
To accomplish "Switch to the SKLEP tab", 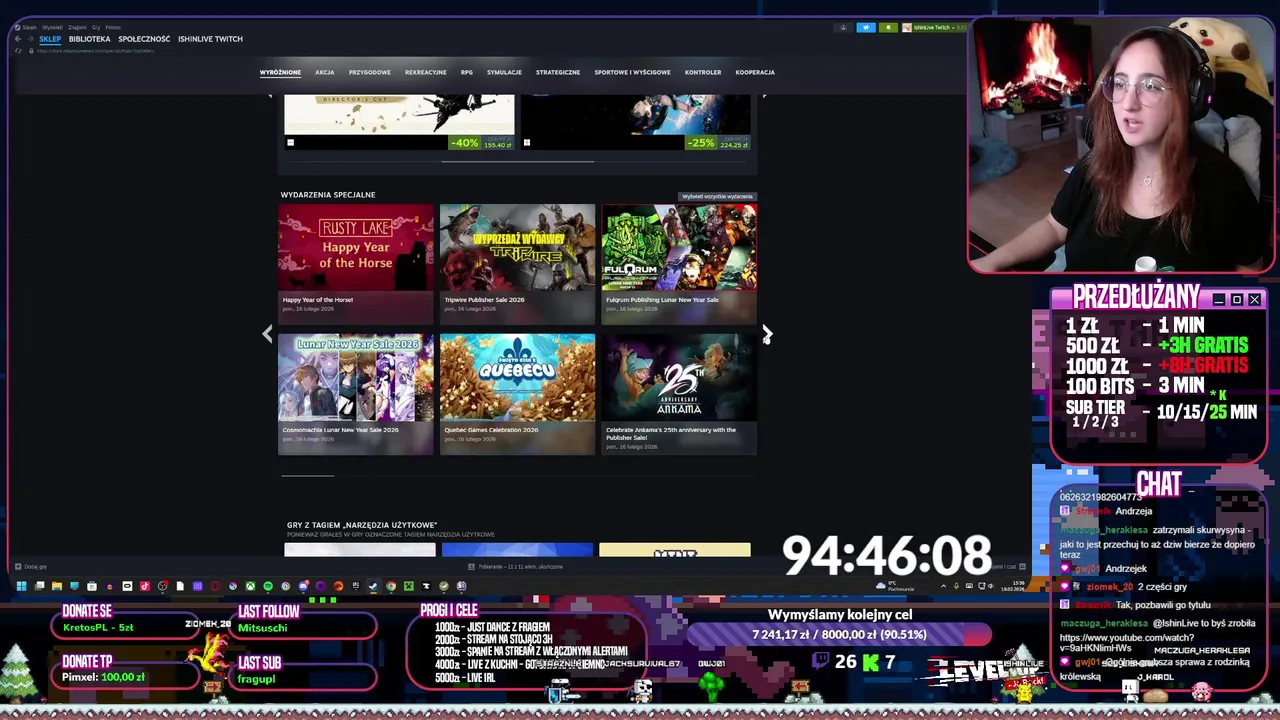I will 50,39.
